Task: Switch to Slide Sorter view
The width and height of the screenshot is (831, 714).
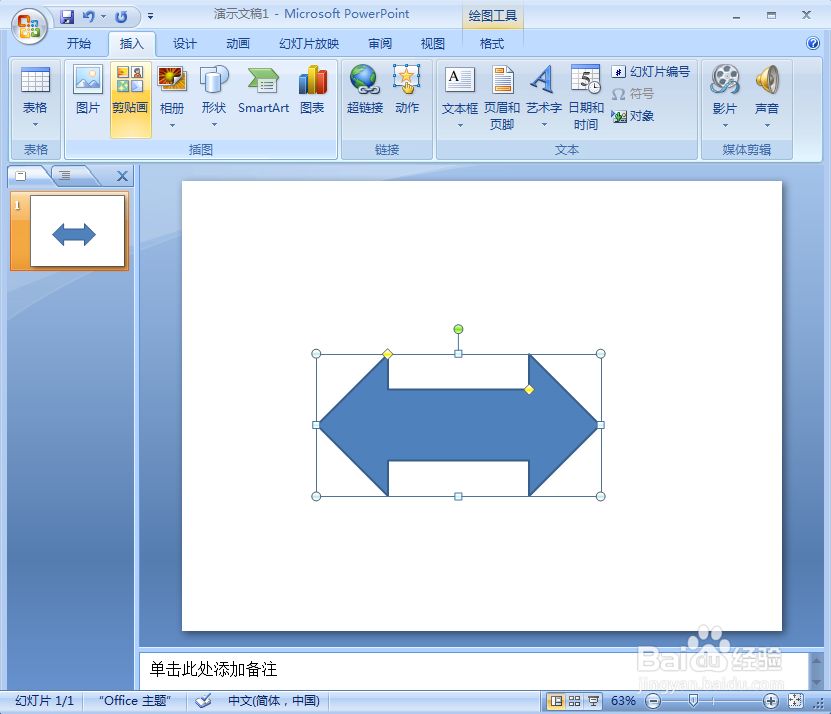Action: tap(574, 701)
